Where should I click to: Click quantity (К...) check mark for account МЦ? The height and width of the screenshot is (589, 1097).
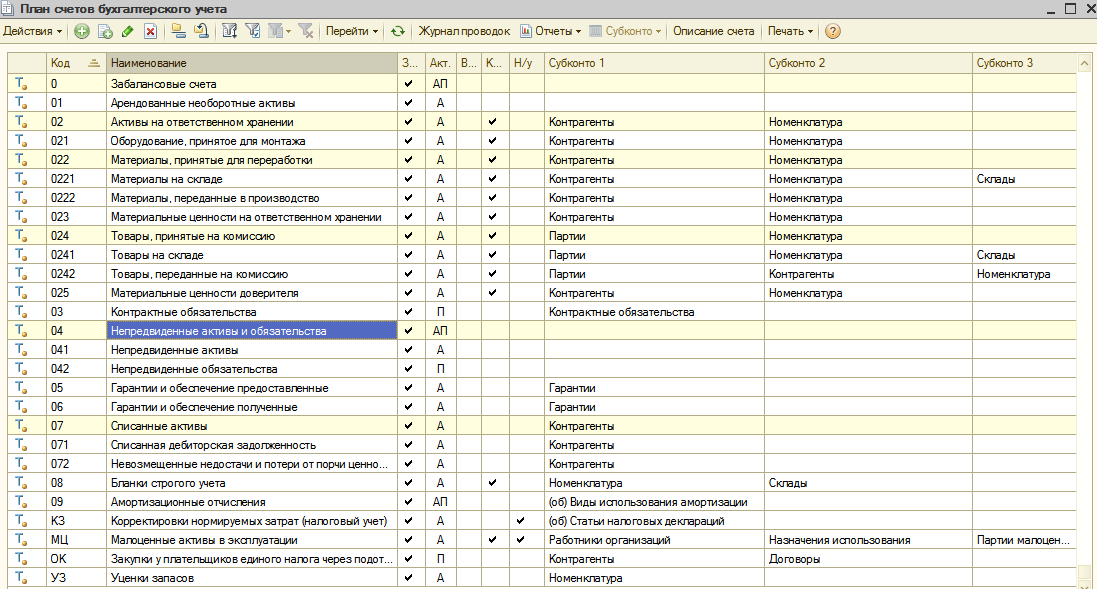pos(493,539)
